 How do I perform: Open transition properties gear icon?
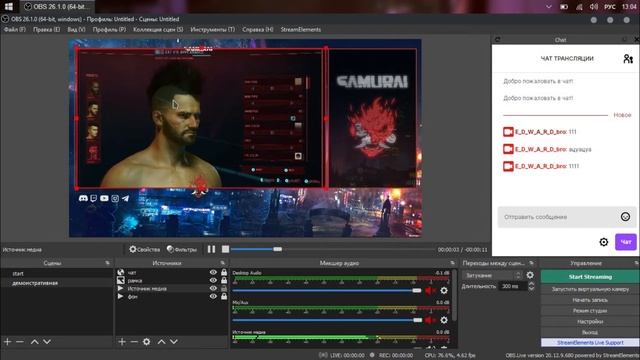coord(530,275)
